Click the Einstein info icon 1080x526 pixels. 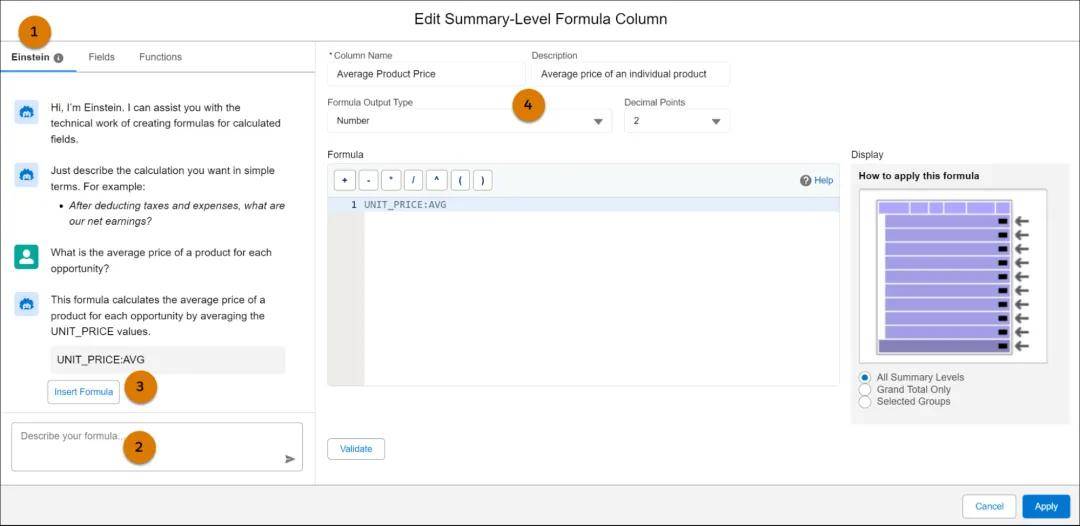[58, 58]
